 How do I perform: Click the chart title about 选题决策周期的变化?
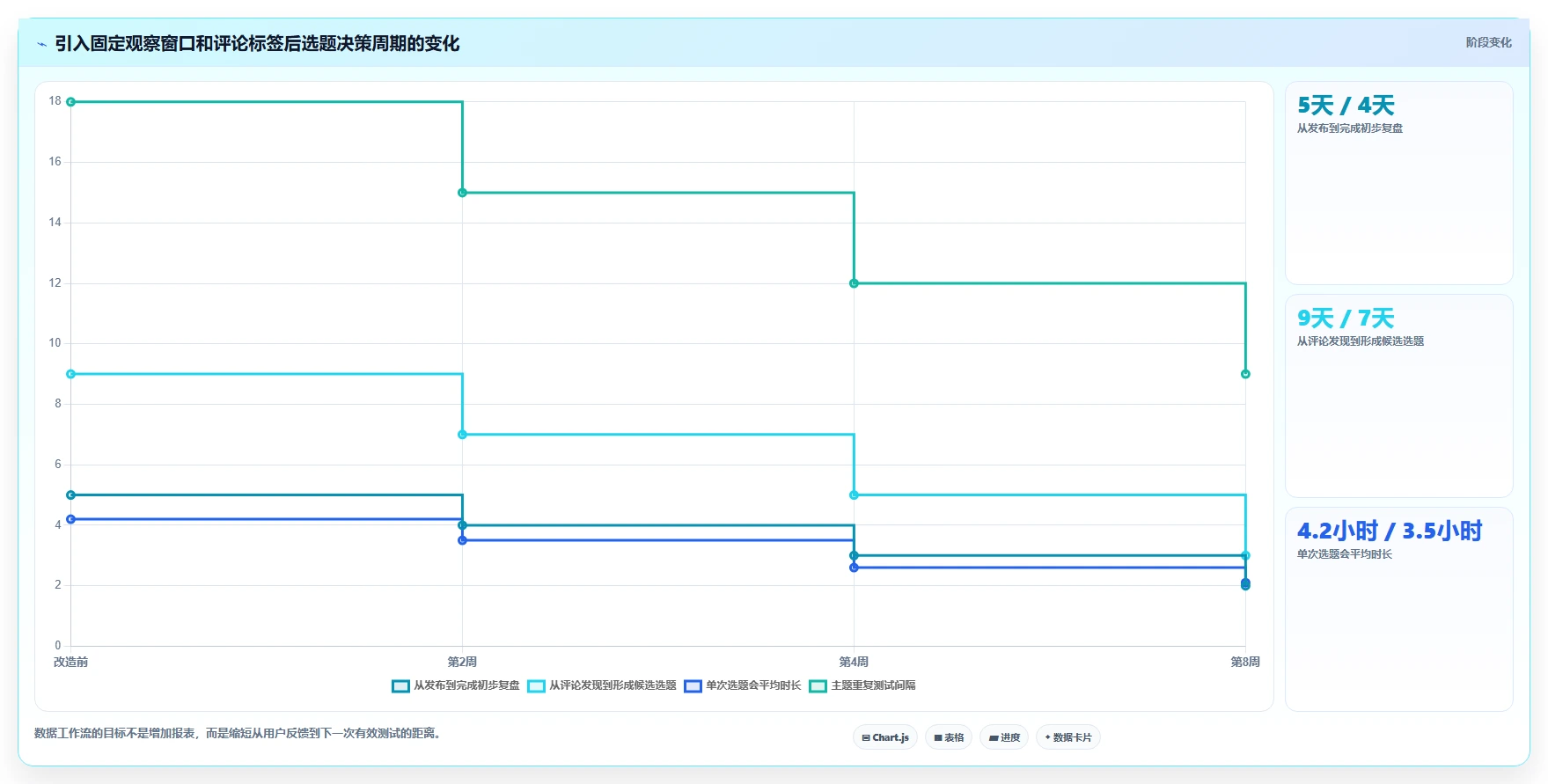point(257,44)
